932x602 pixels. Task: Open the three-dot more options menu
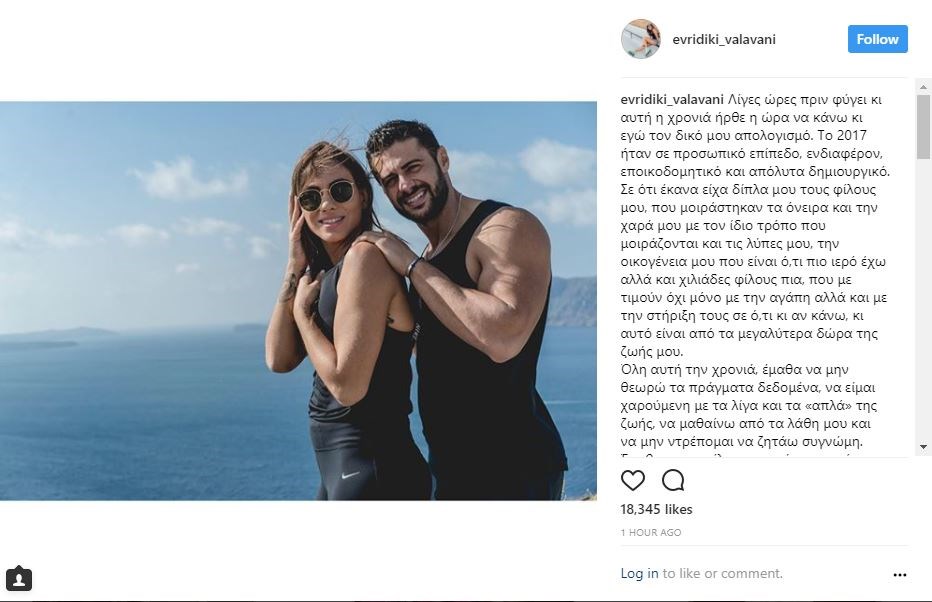(x=899, y=575)
